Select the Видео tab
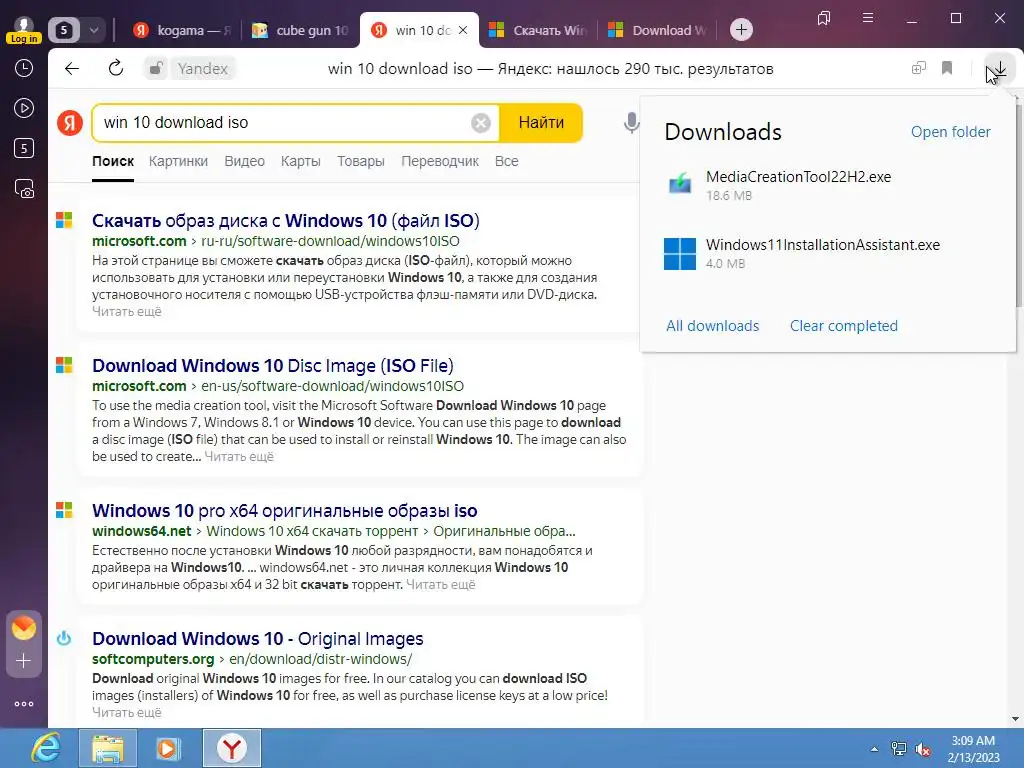Image resolution: width=1024 pixels, height=768 pixels. 244,161
